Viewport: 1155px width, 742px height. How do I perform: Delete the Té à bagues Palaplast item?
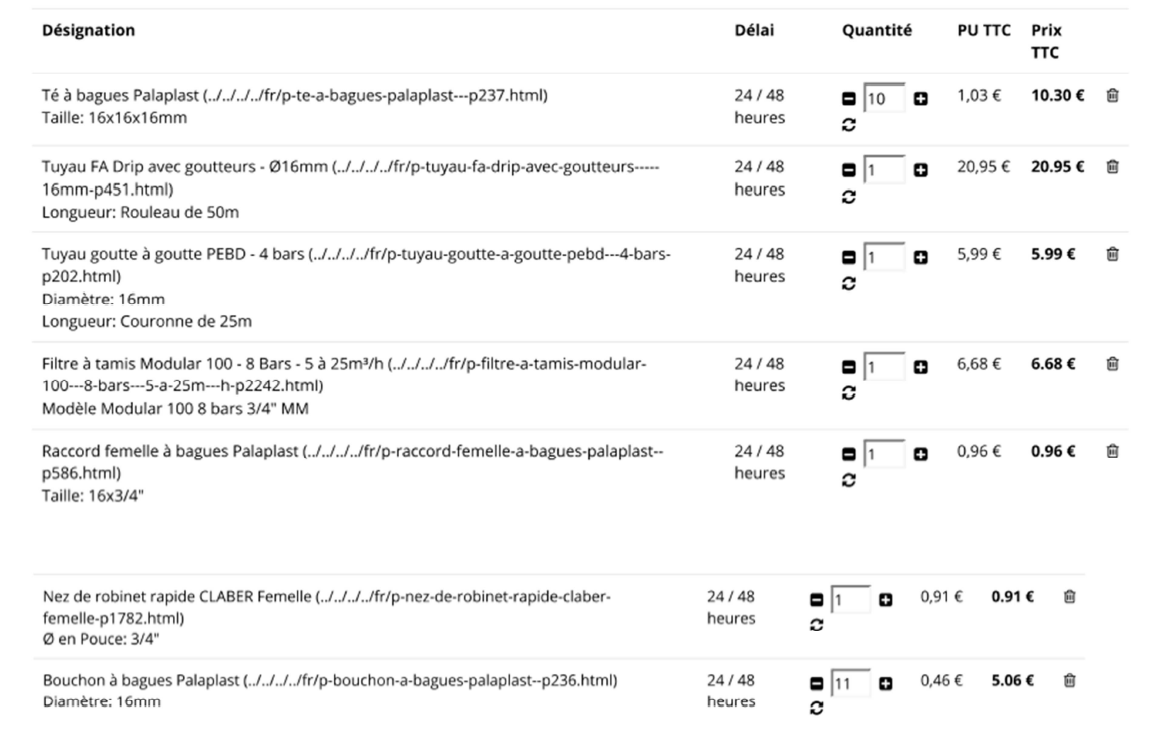1111,96
